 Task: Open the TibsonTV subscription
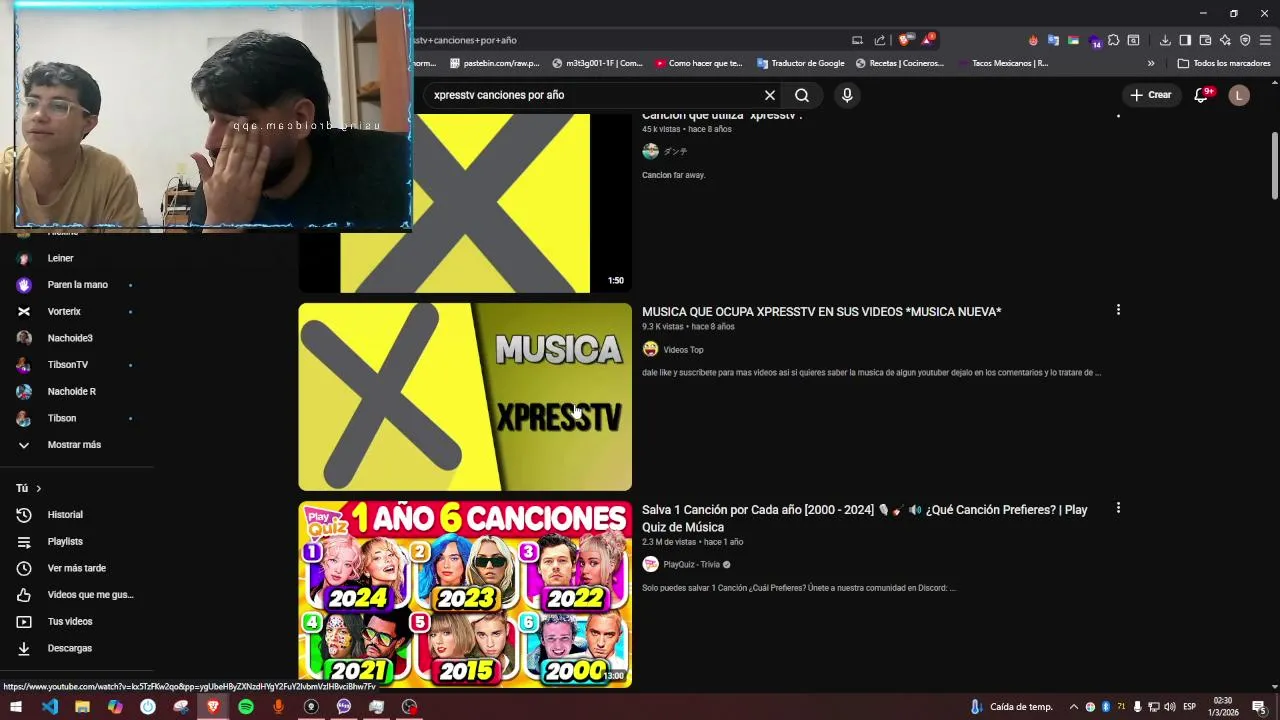(x=68, y=365)
